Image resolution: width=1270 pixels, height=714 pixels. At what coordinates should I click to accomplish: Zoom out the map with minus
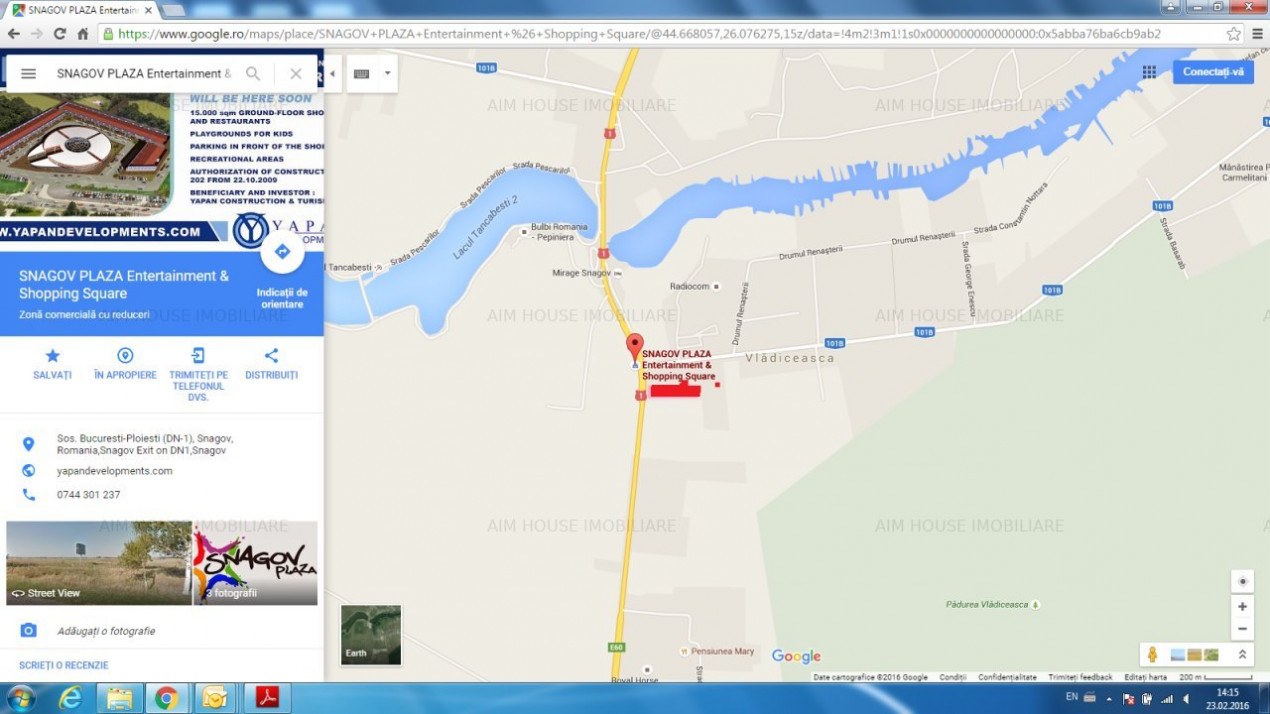[1242, 629]
